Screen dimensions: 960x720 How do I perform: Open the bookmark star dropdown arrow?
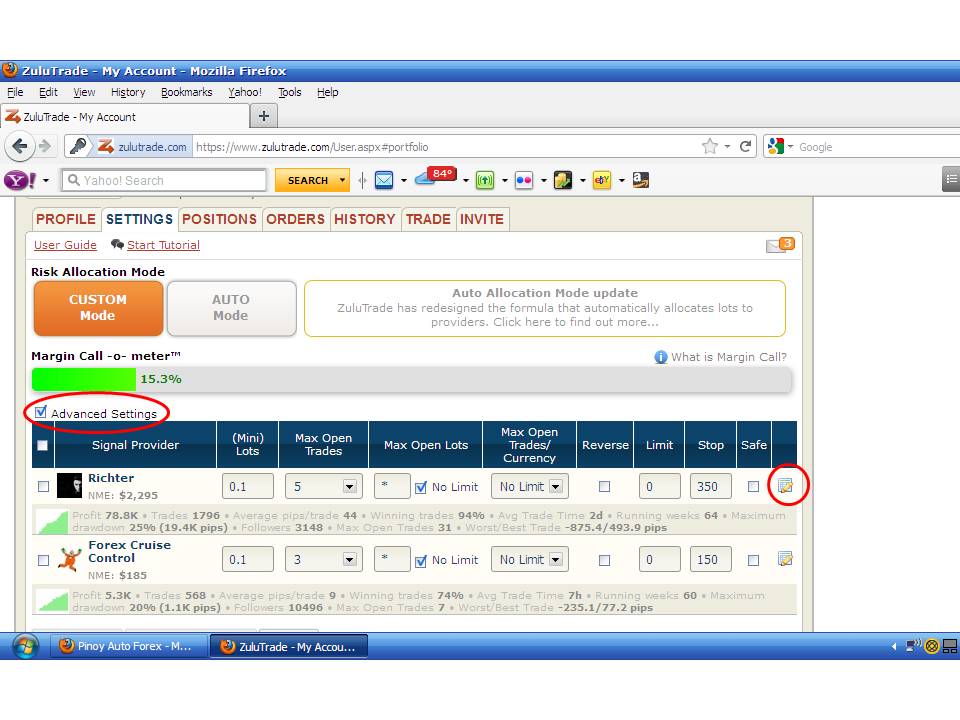pos(727,146)
